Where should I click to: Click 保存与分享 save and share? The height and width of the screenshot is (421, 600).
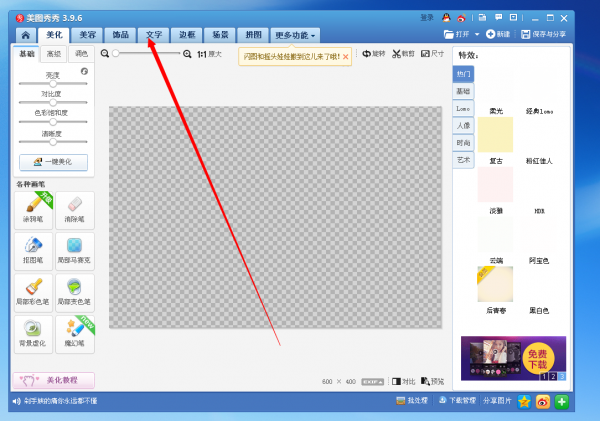tap(544, 34)
